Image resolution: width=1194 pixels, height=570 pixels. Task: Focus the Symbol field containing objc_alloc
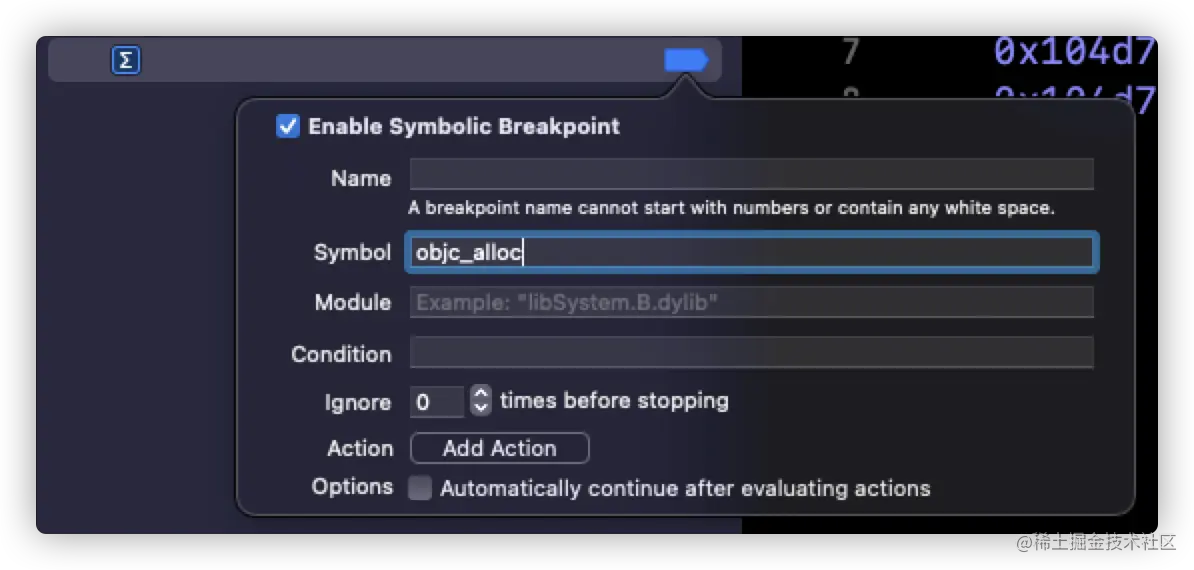[x=750, y=253]
